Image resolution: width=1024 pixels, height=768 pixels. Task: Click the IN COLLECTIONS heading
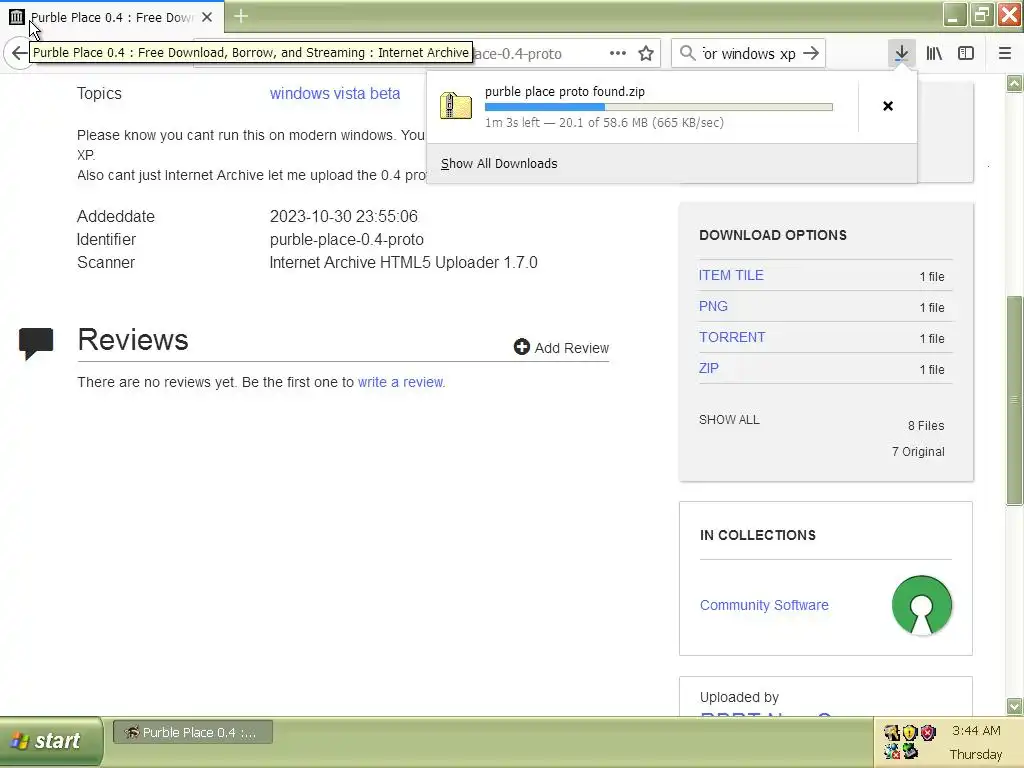tap(758, 536)
